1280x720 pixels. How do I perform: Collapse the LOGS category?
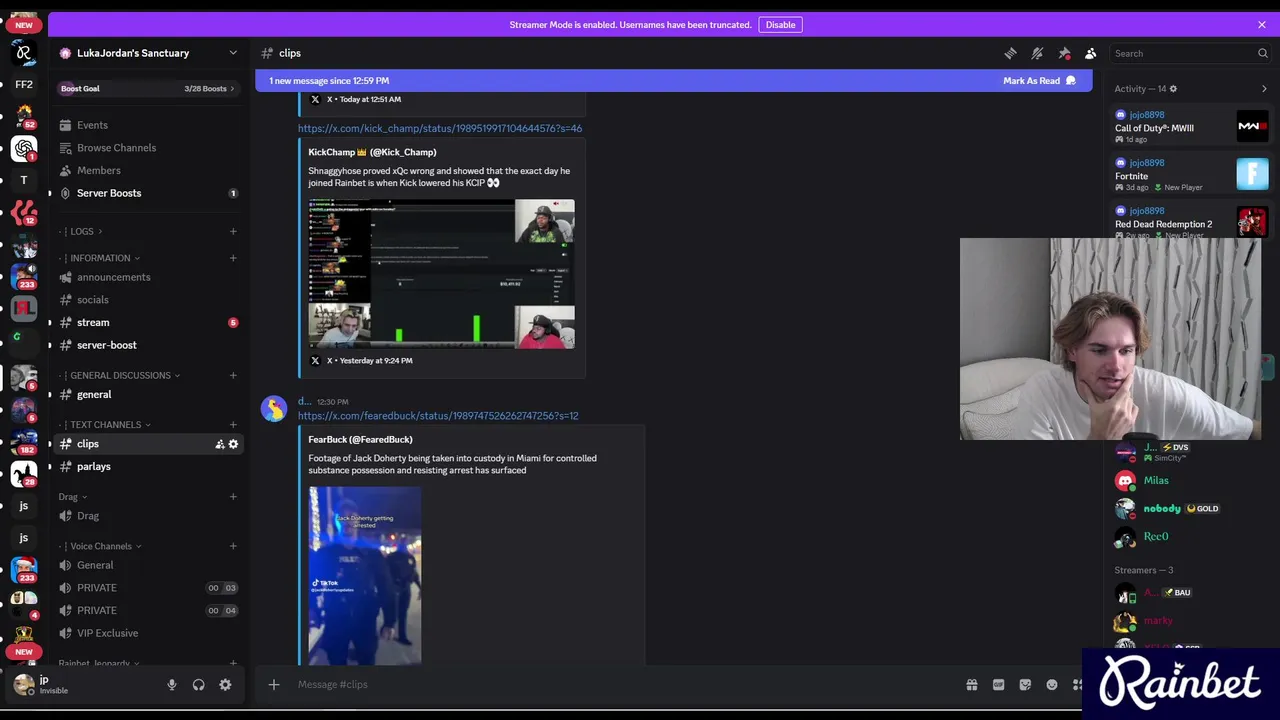pos(82,231)
